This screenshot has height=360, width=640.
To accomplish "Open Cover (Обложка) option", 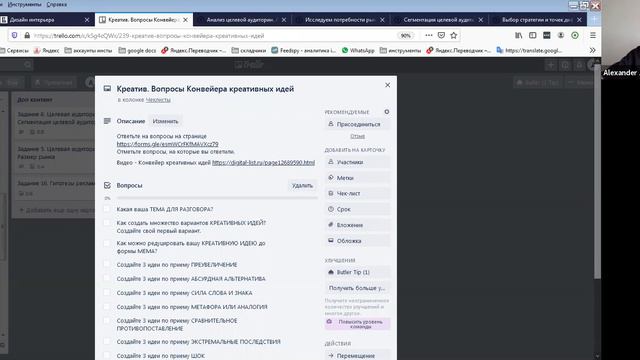I will tap(358, 241).
